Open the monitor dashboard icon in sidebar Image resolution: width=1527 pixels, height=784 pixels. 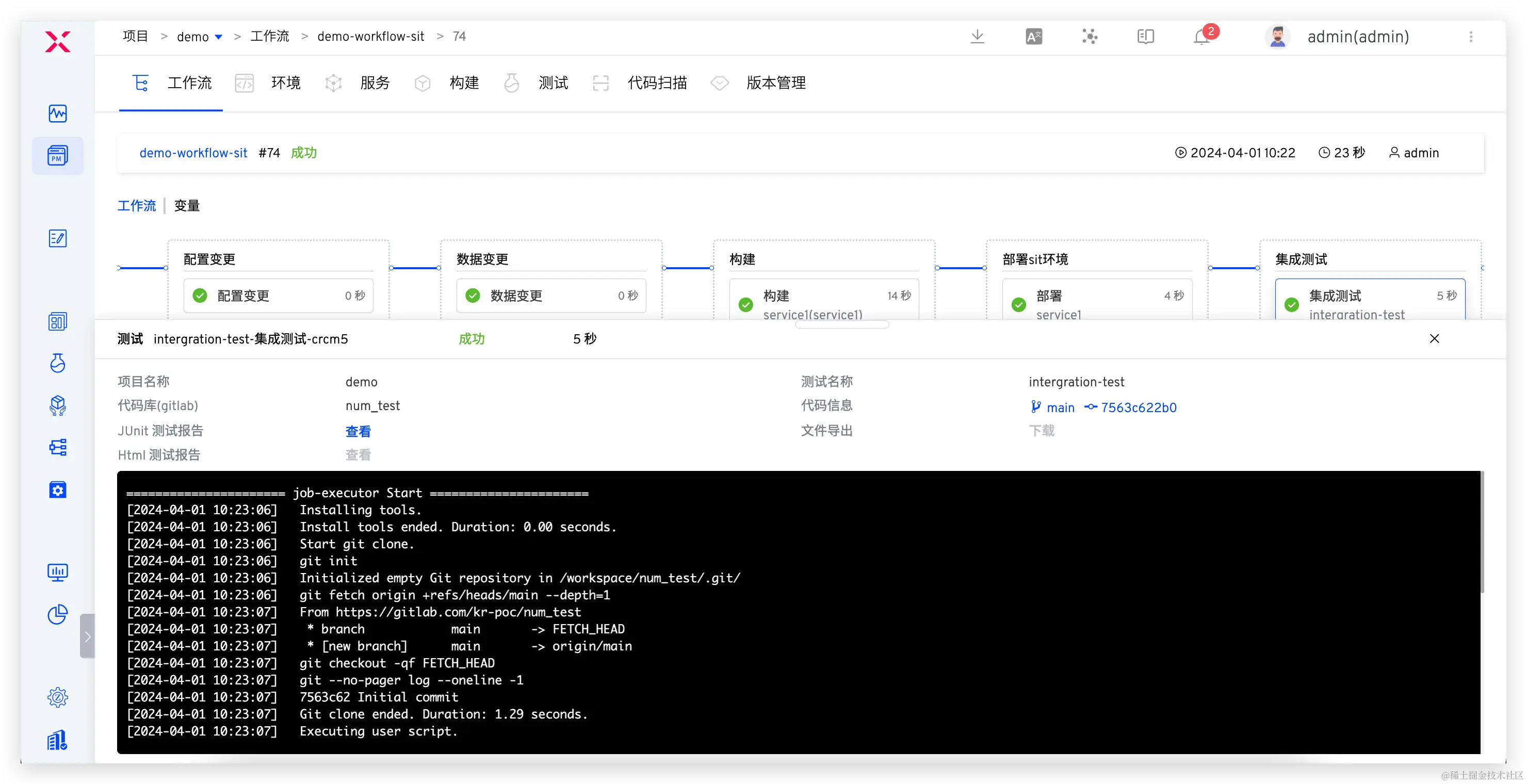(x=57, y=572)
